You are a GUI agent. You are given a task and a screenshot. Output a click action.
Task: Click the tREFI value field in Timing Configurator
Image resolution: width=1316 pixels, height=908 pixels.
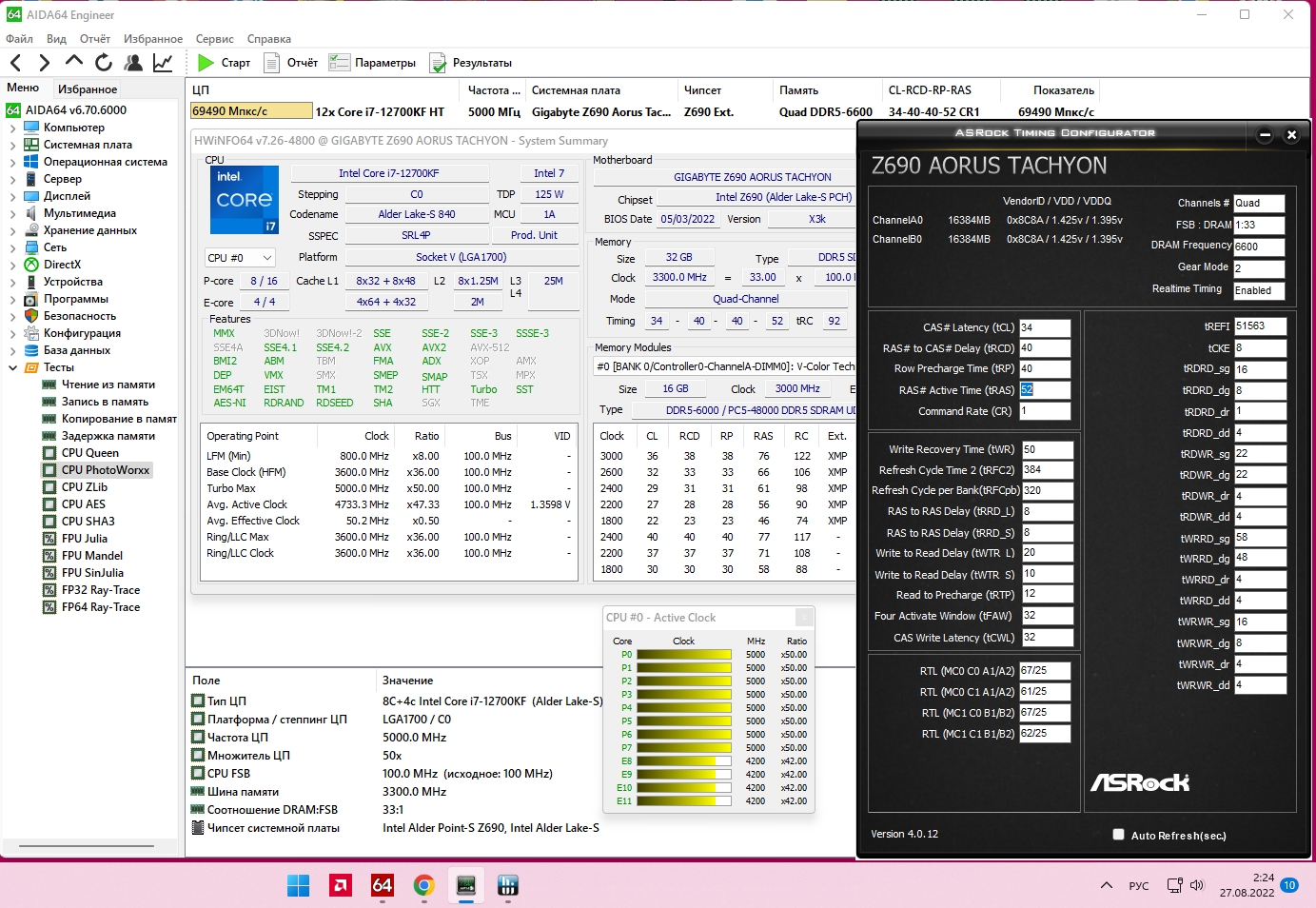tap(1260, 326)
